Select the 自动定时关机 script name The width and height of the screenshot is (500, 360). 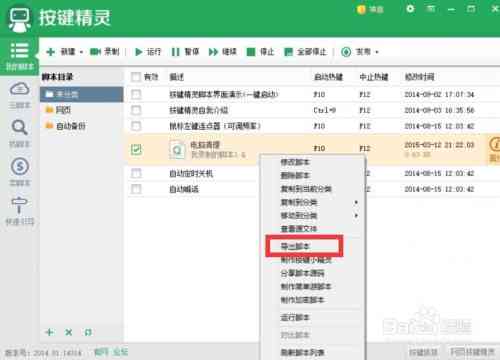point(191,173)
